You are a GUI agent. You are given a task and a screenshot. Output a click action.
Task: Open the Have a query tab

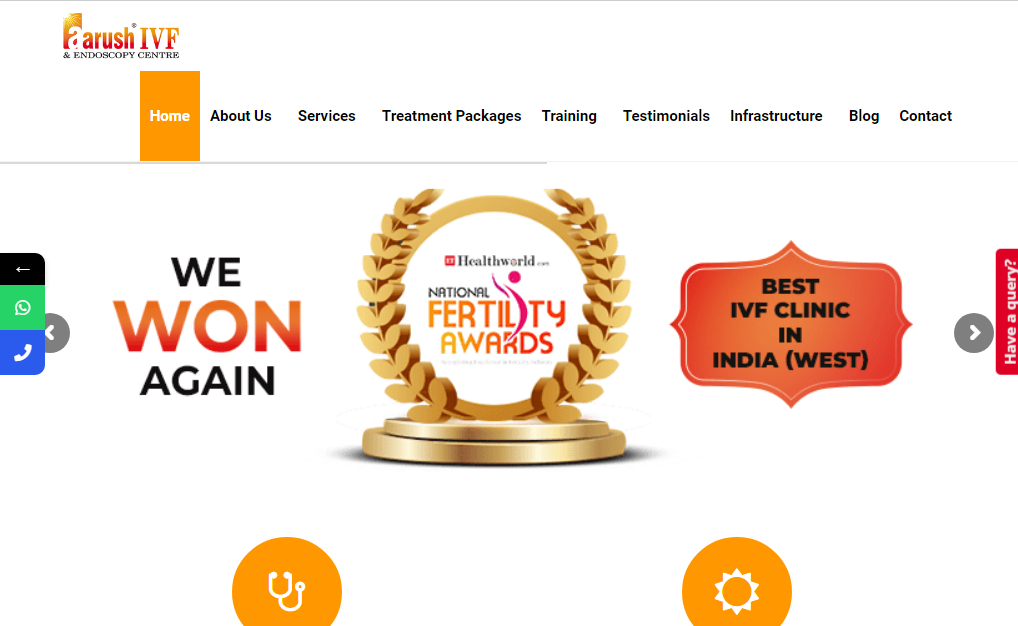[1008, 312]
